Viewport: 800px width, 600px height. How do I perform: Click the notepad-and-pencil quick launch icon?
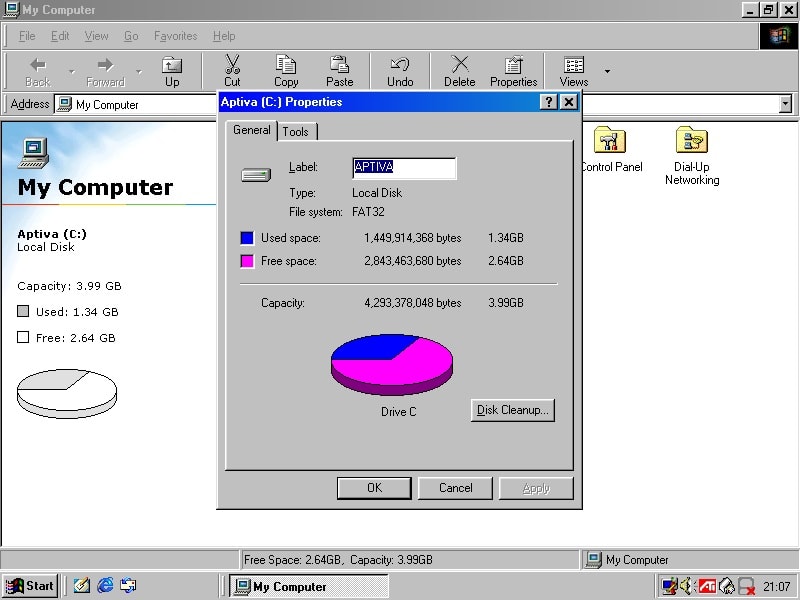pos(82,585)
